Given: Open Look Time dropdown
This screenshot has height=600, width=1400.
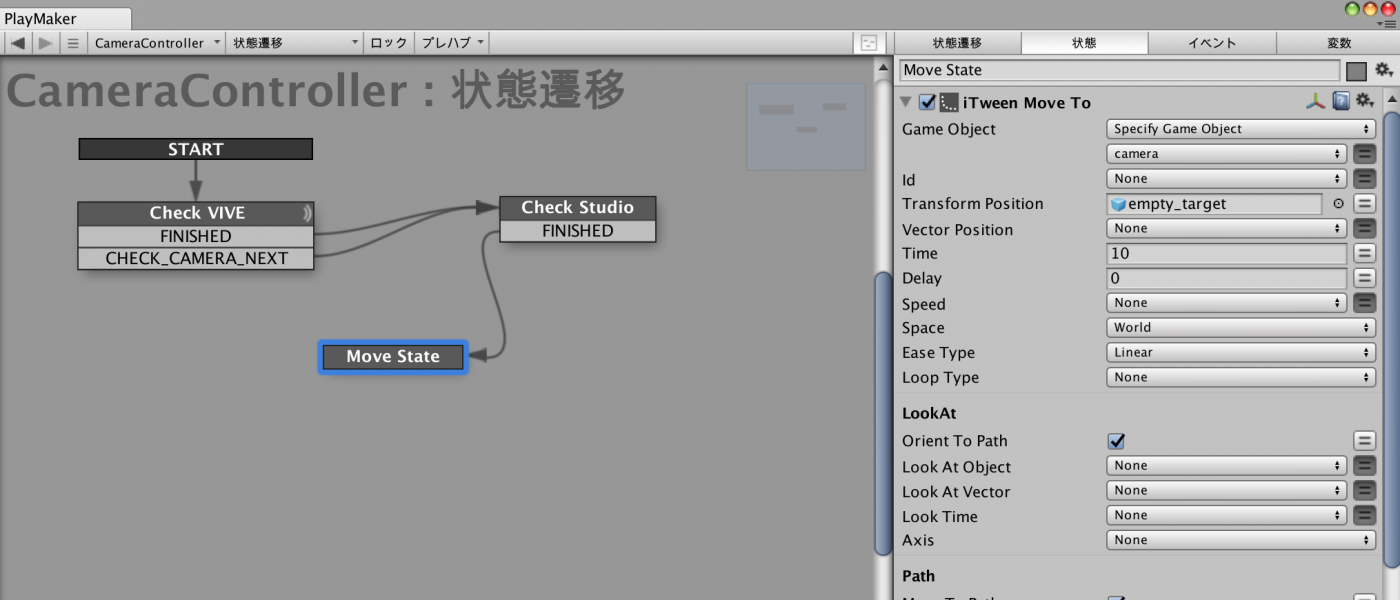Looking at the screenshot, I should (x=1227, y=516).
